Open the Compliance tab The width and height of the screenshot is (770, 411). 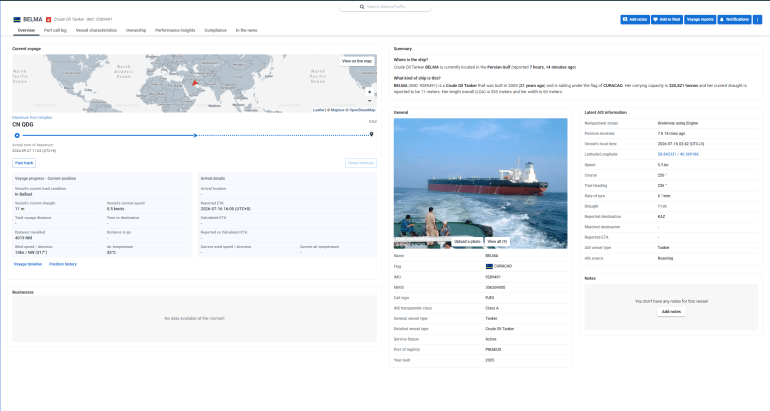point(216,30)
